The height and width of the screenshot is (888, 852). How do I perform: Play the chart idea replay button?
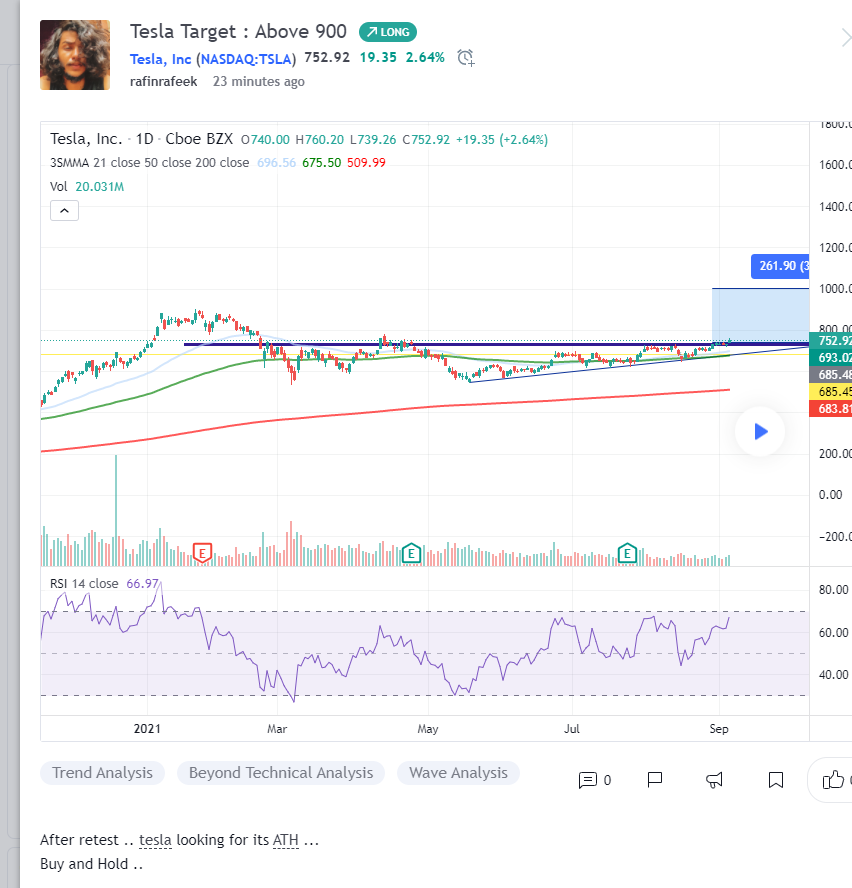[x=760, y=432]
